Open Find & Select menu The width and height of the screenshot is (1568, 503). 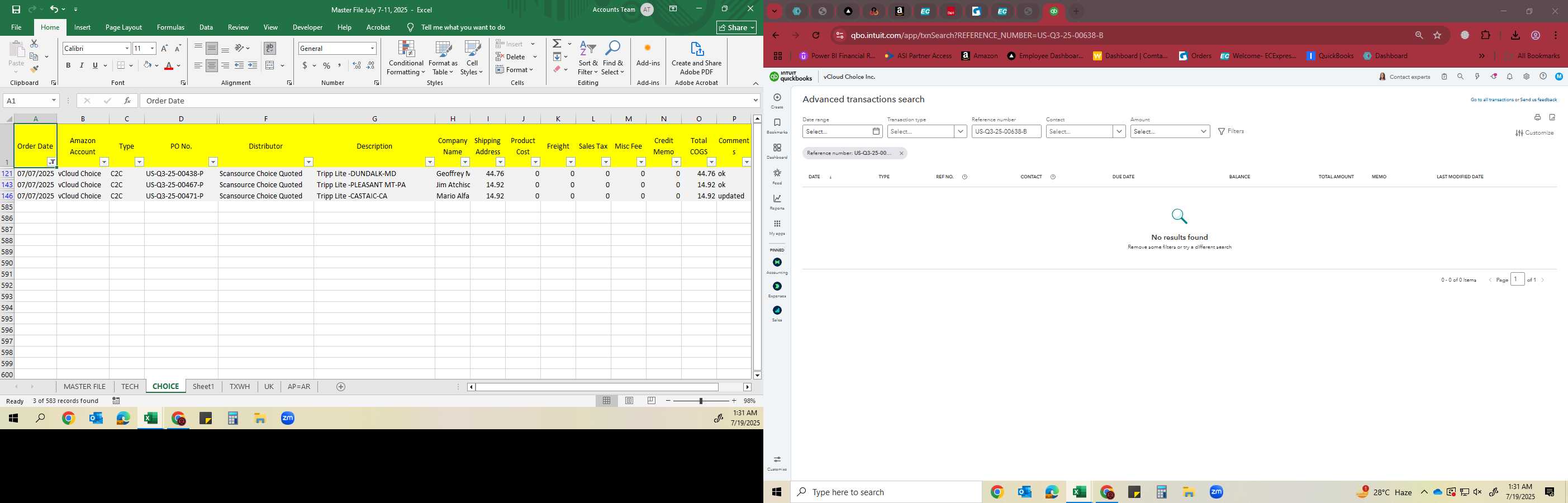click(613, 59)
